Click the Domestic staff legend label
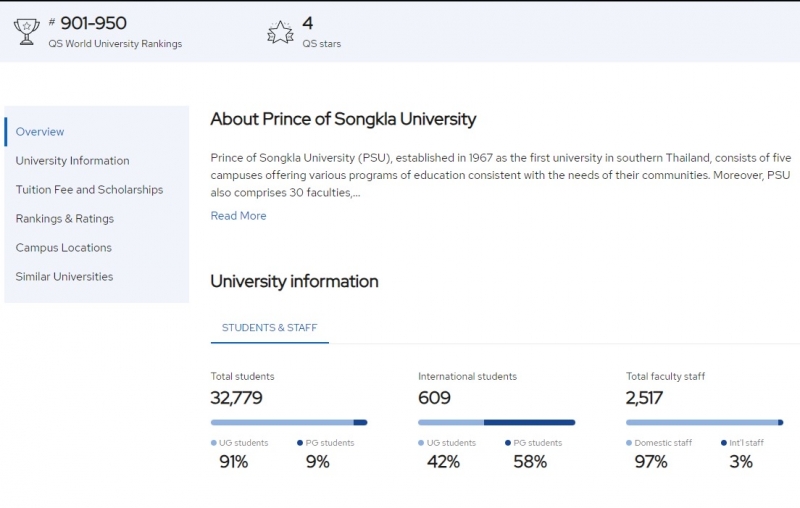This screenshot has height=508, width=800. point(663,443)
